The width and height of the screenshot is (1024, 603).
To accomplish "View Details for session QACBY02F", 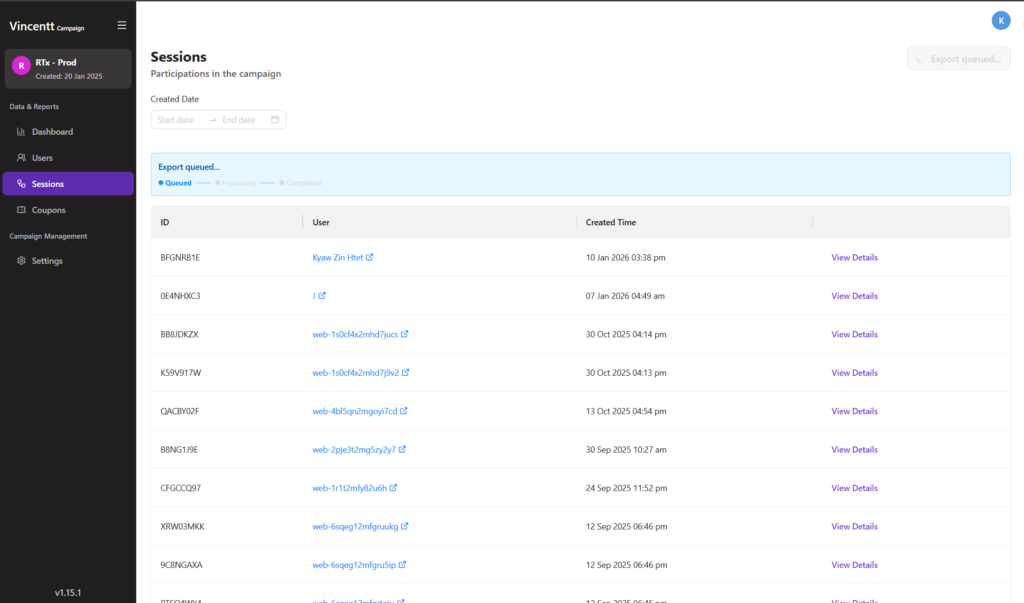I will point(854,411).
